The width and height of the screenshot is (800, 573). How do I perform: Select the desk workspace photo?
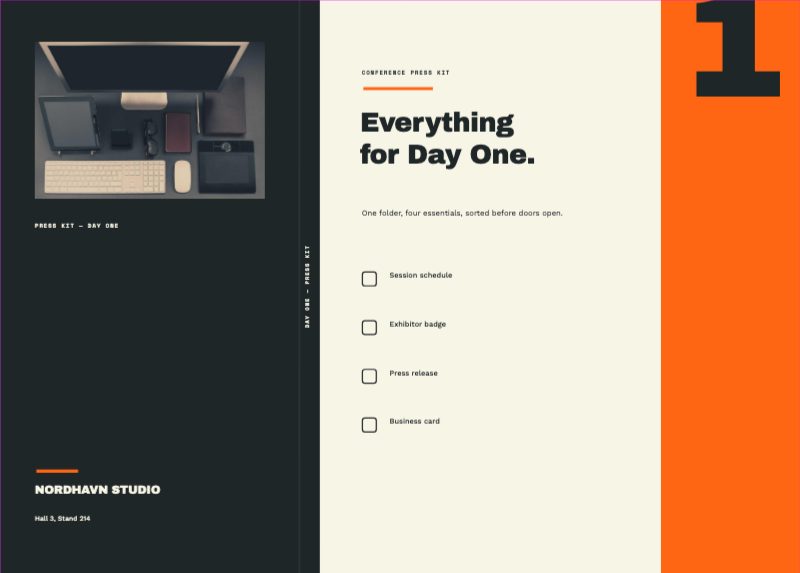point(149,120)
